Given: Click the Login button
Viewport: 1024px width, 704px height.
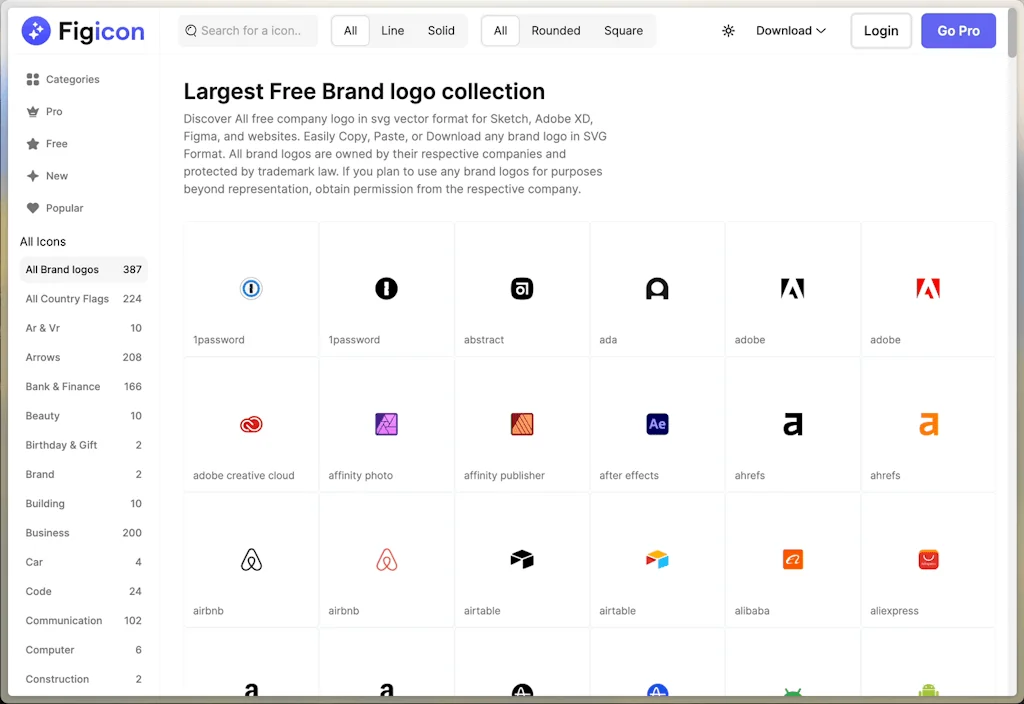Looking at the screenshot, I should [880, 31].
